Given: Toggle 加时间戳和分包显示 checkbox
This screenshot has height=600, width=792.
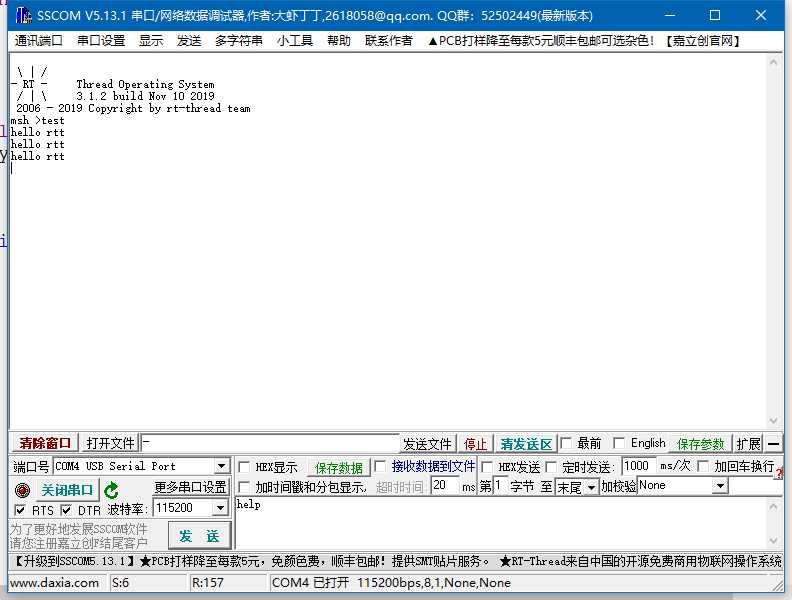Looking at the screenshot, I should [244, 487].
